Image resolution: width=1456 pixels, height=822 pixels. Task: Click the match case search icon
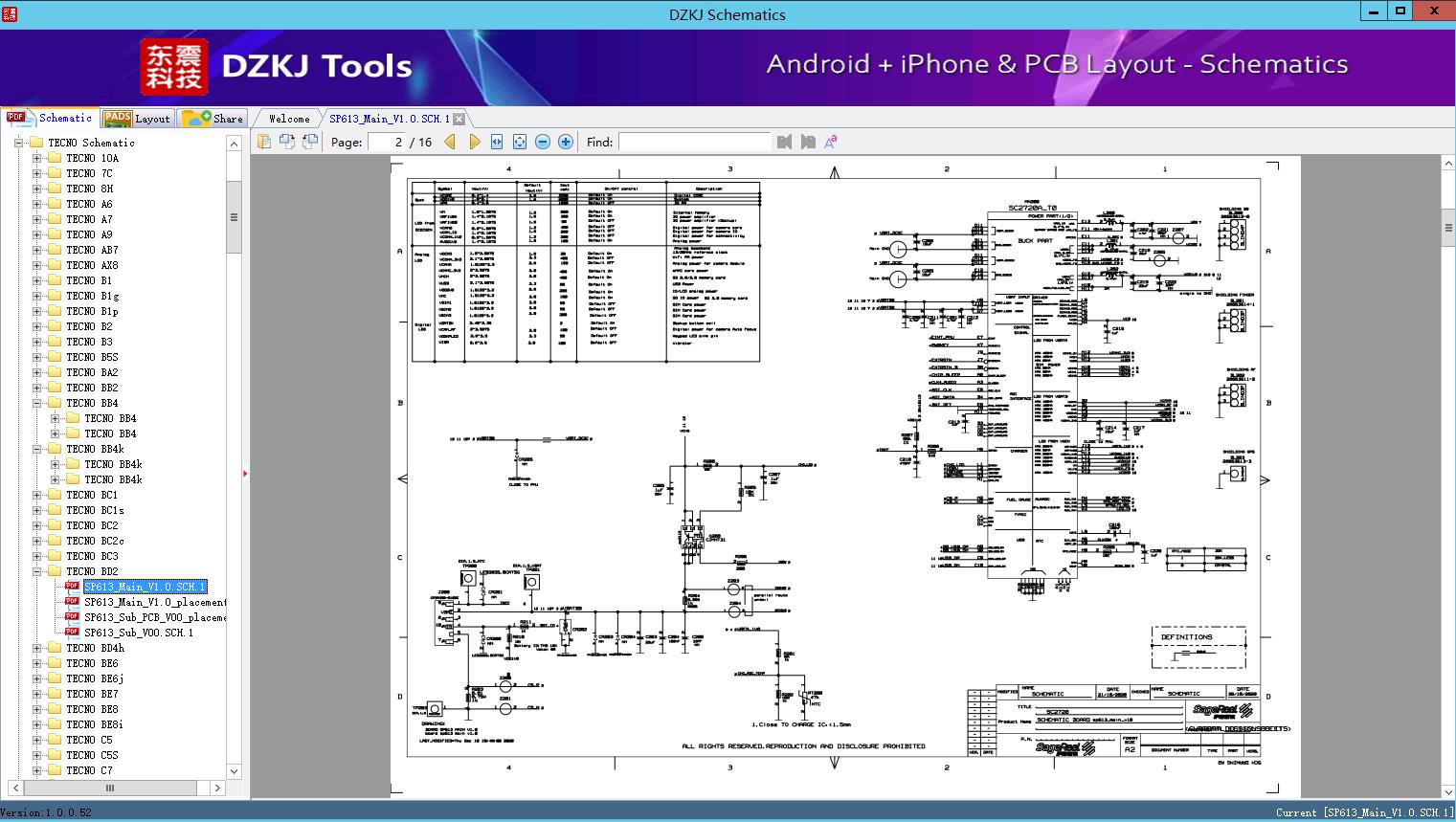coord(831,142)
